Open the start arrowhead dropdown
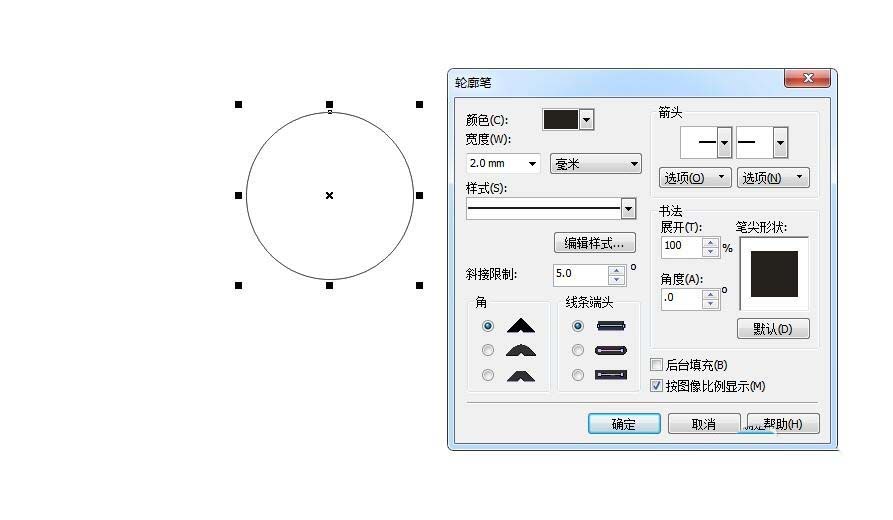 pos(724,142)
